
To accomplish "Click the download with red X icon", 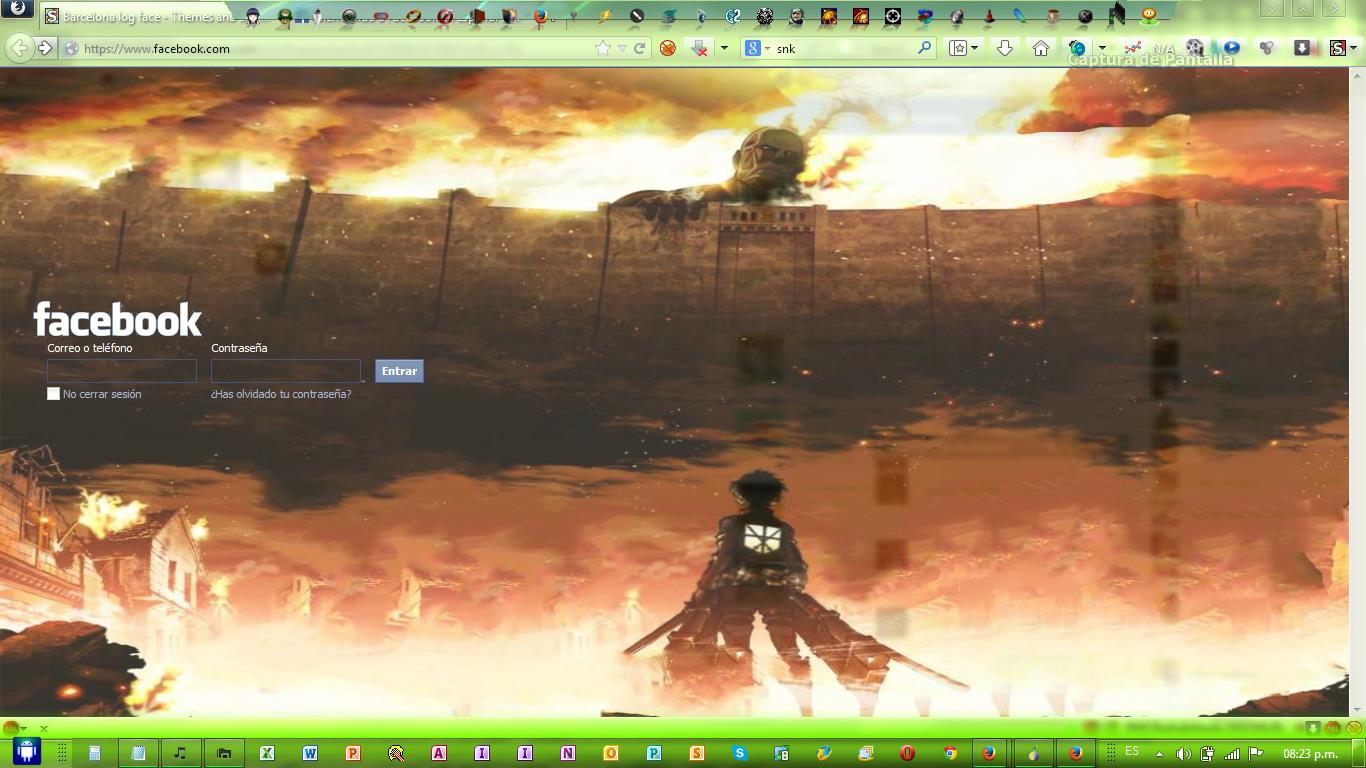I will [700, 48].
